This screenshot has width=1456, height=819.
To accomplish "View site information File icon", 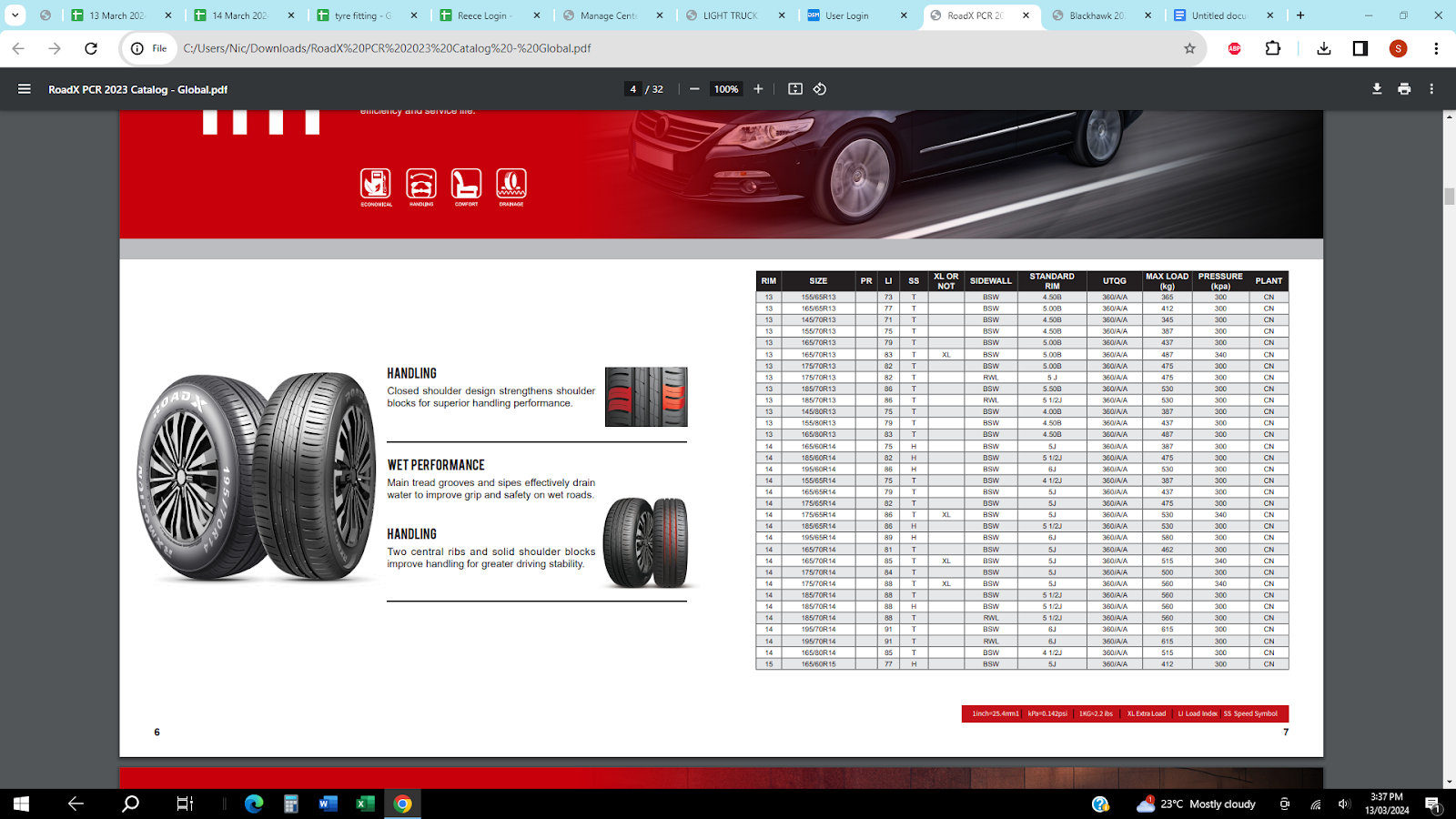I will [149, 48].
